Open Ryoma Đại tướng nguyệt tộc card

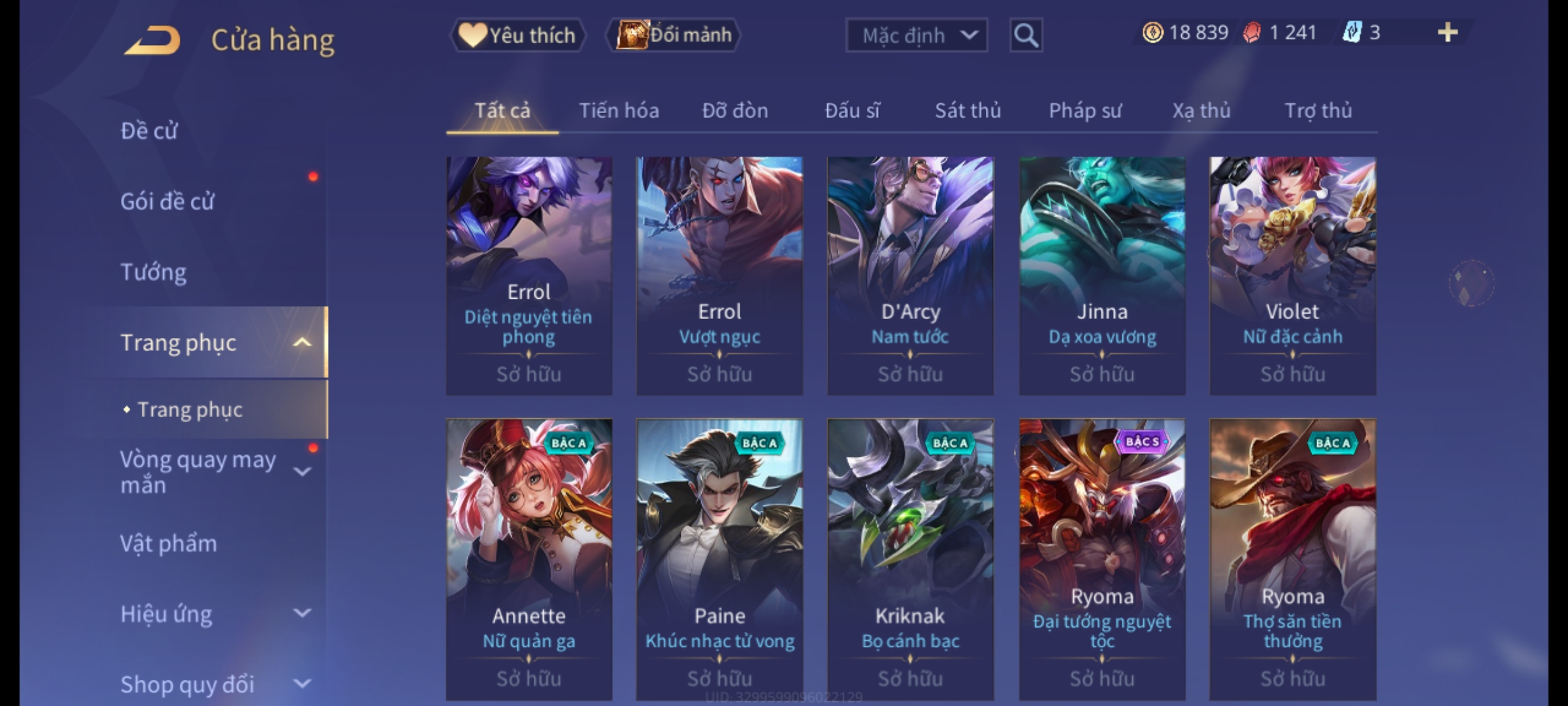[x=1102, y=560]
